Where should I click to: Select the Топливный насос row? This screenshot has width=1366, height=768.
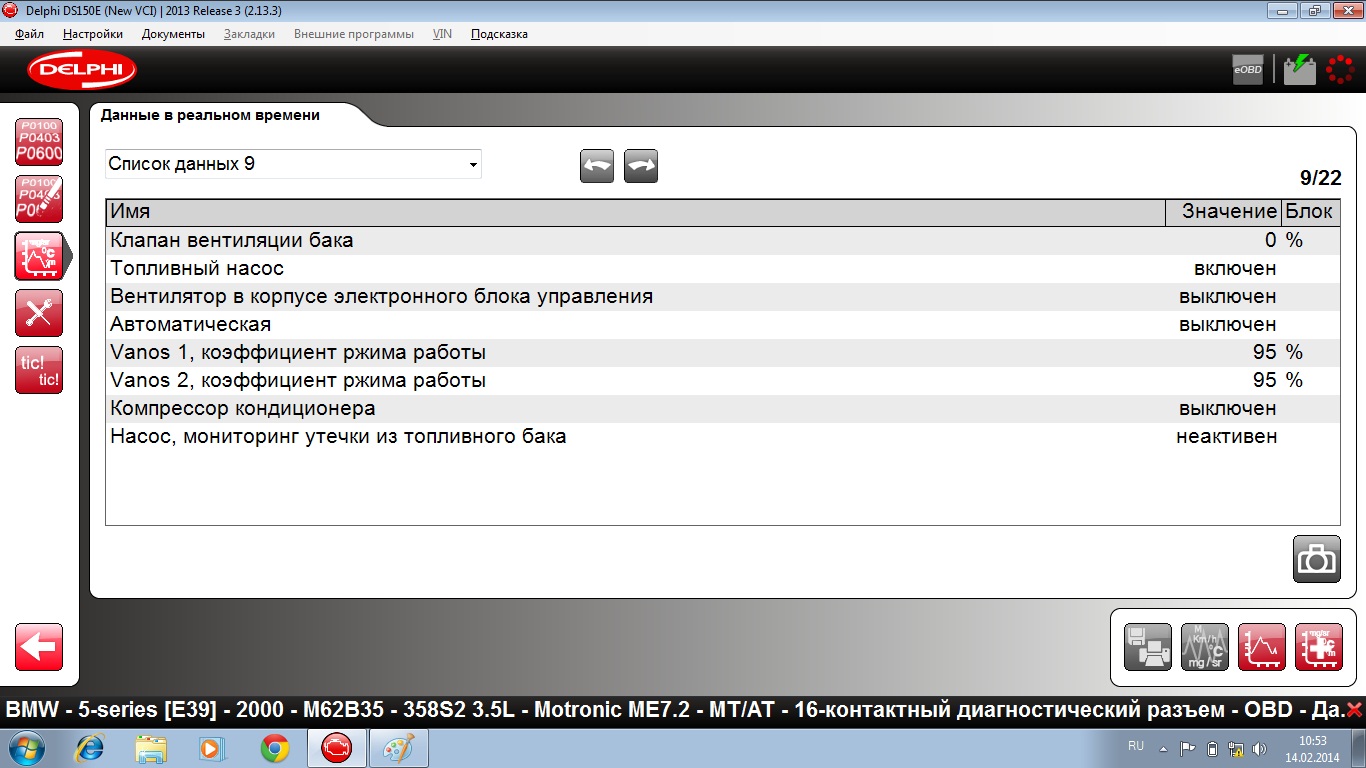click(x=722, y=268)
